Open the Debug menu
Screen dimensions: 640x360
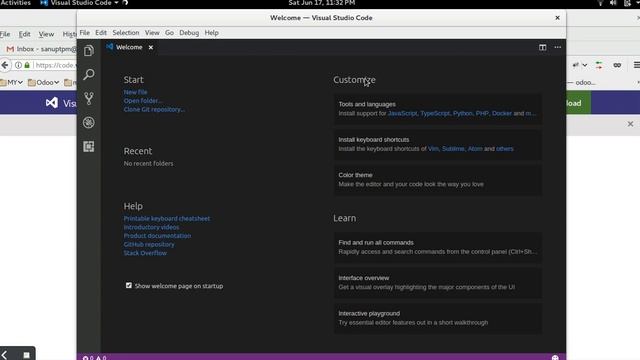click(x=189, y=33)
